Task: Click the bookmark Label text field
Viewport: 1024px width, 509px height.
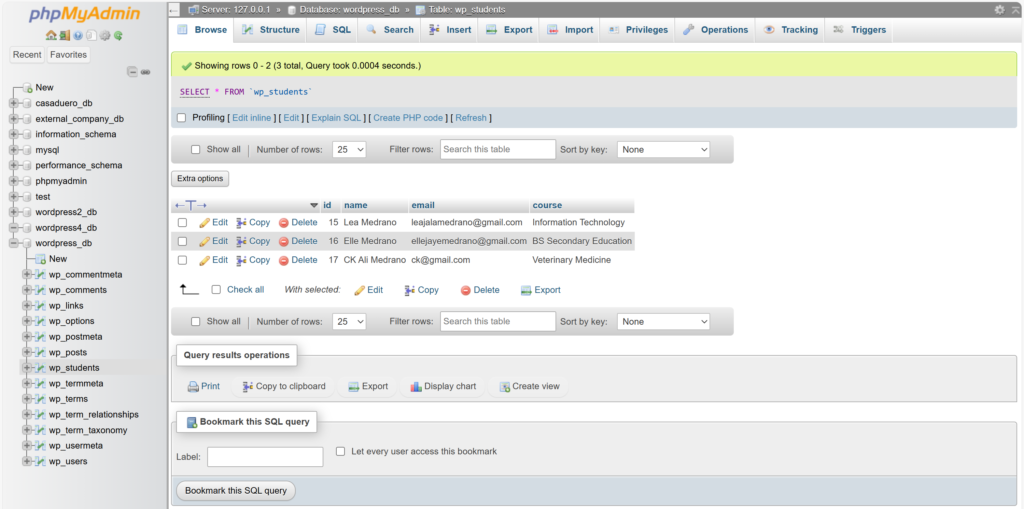Action: point(265,457)
